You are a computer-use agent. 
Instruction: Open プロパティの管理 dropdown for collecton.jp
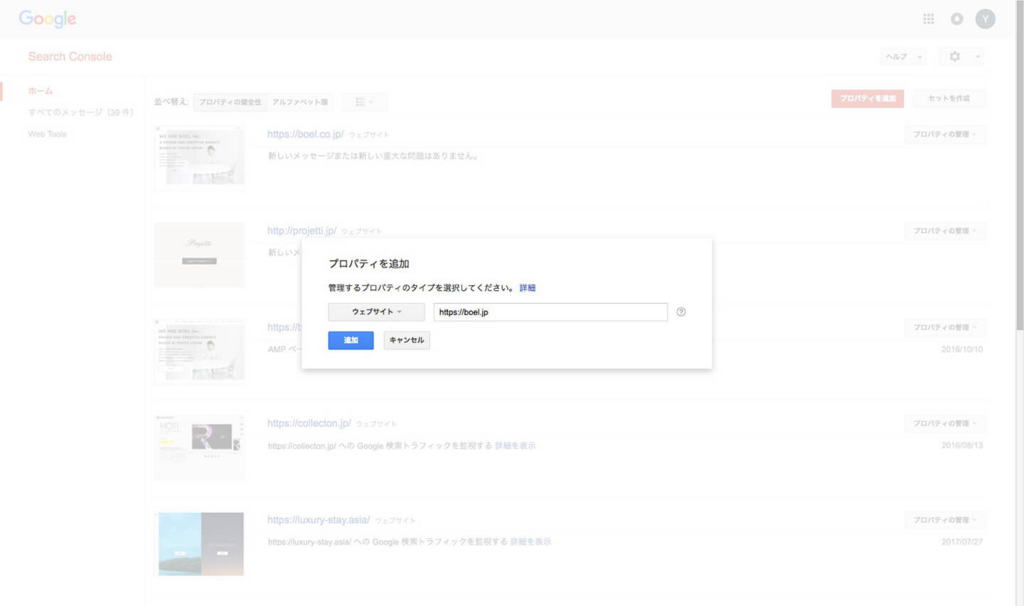tap(944, 424)
